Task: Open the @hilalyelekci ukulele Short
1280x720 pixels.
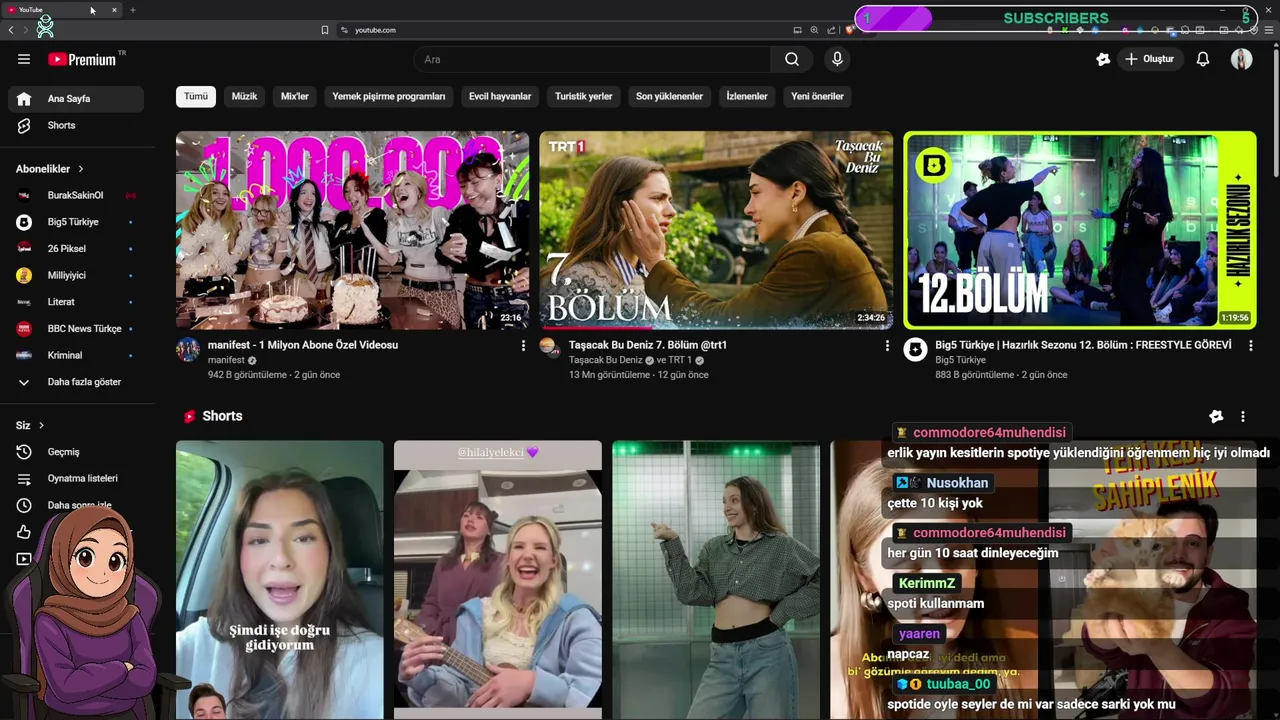Action: [x=498, y=580]
